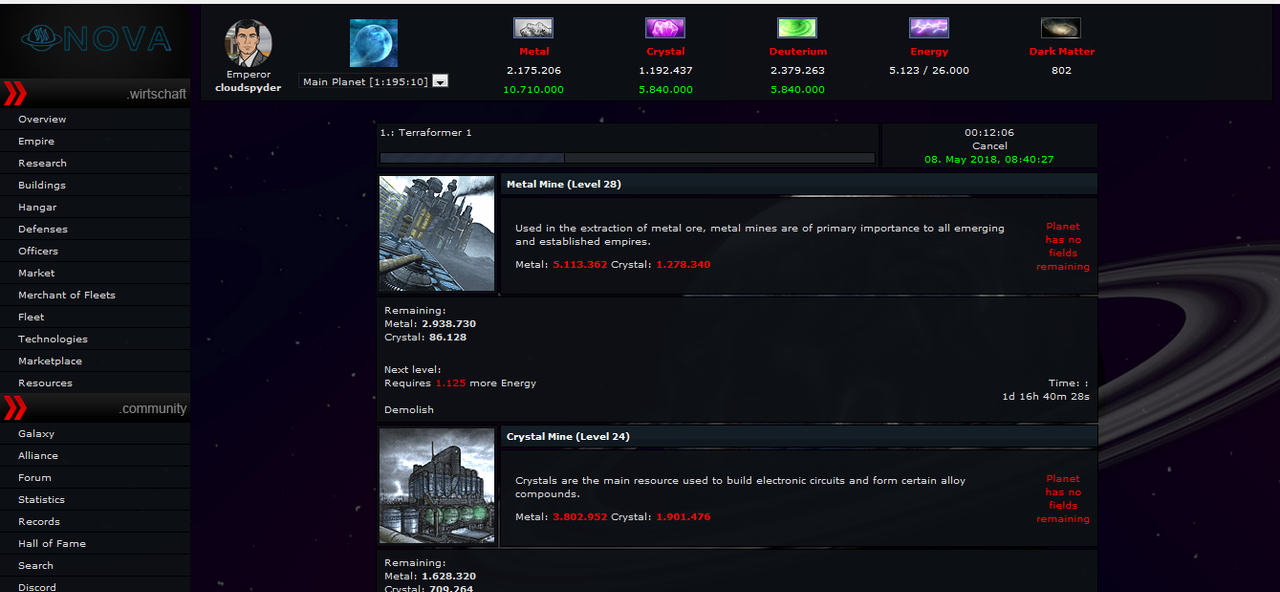This screenshot has height=592, width=1280.
Task: Cancel the Terraformer construction
Action: pyautogui.click(x=989, y=146)
